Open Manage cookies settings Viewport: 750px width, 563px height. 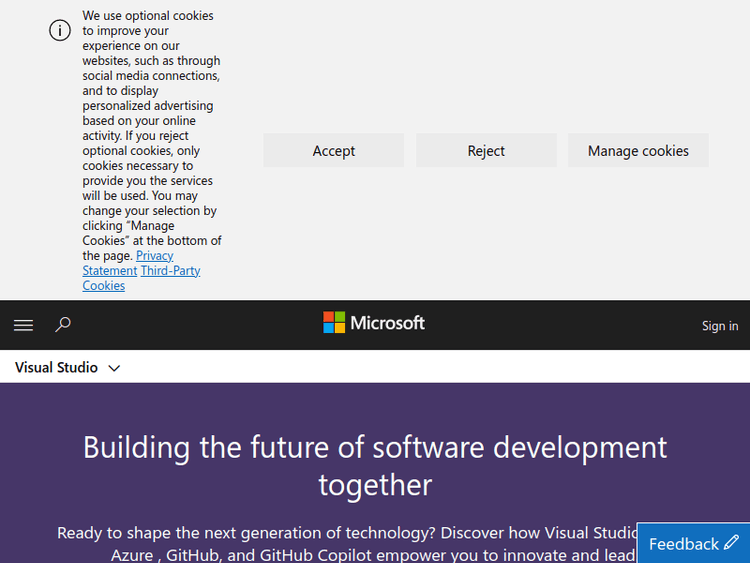pos(638,151)
